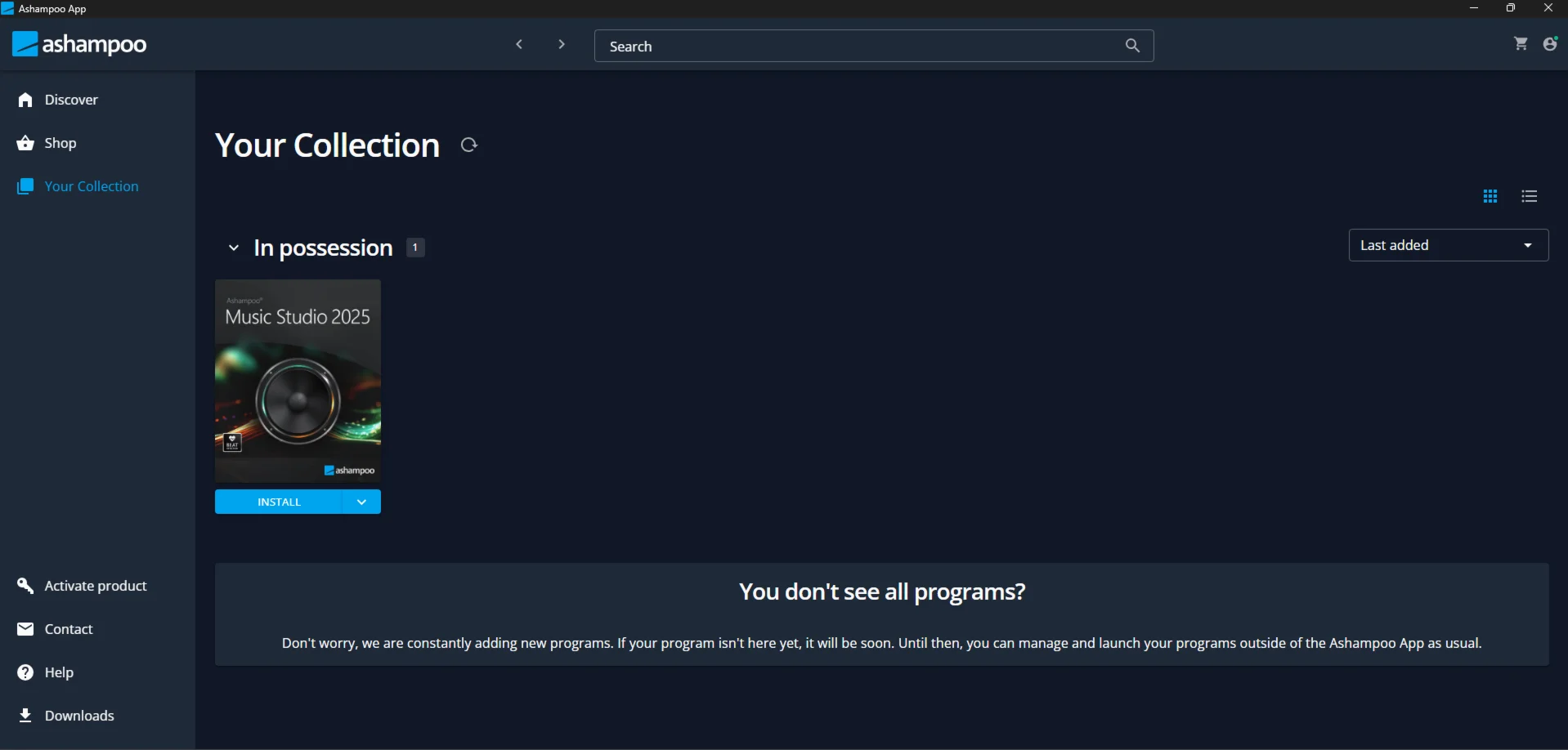Install Music Studio 2025

[x=279, y=502]
